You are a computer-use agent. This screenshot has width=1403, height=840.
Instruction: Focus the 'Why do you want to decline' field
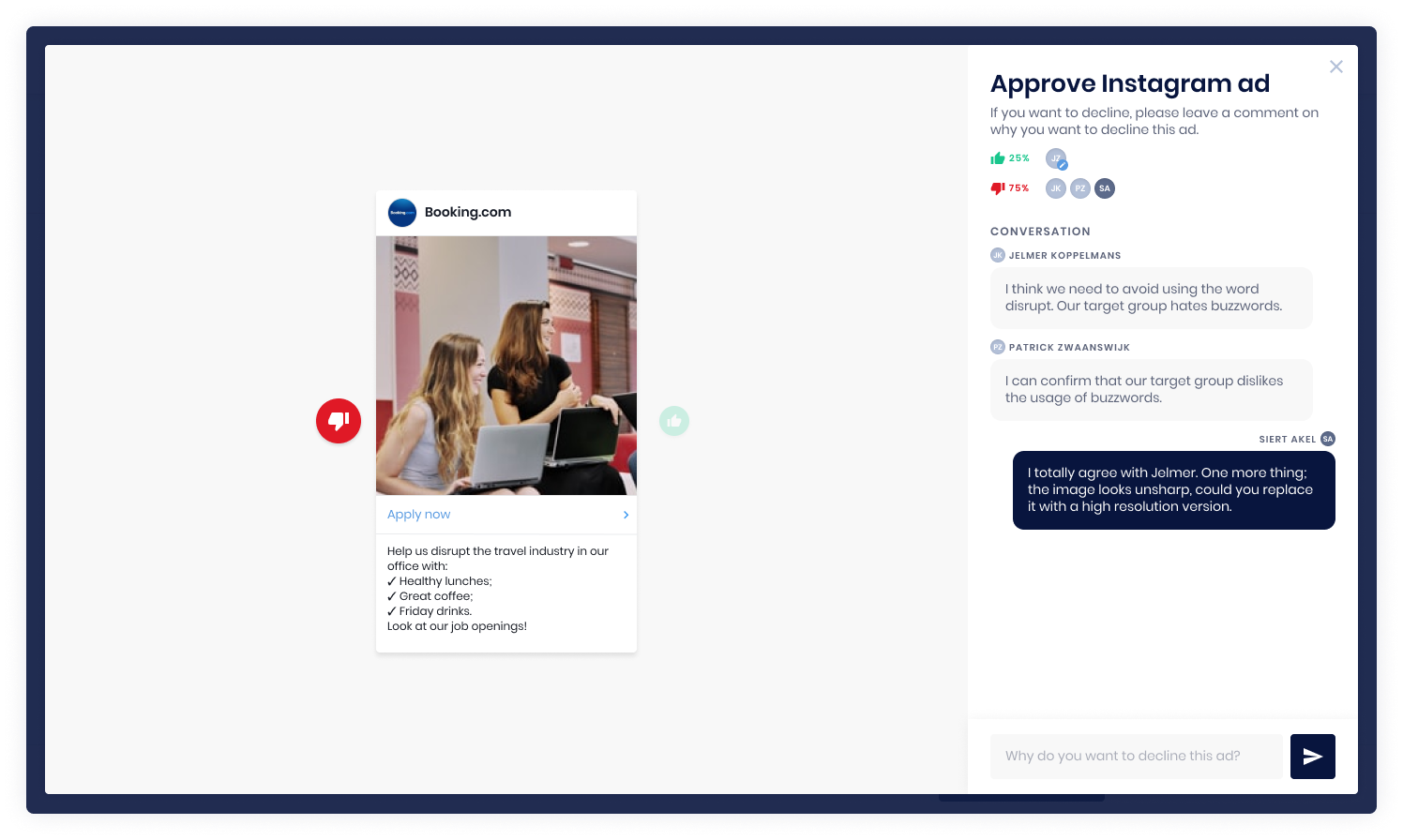1137,757
